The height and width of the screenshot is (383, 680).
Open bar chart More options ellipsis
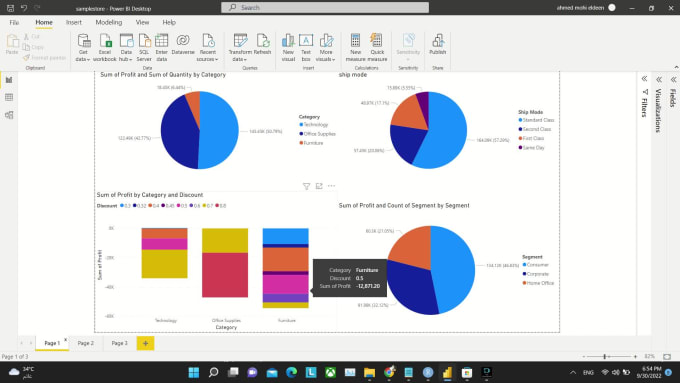(331, 186)
